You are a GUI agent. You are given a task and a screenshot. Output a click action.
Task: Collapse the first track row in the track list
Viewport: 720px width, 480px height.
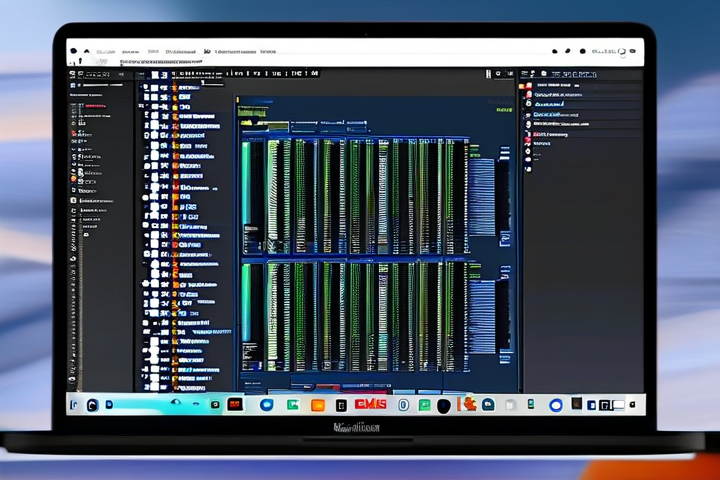point(146,88)
